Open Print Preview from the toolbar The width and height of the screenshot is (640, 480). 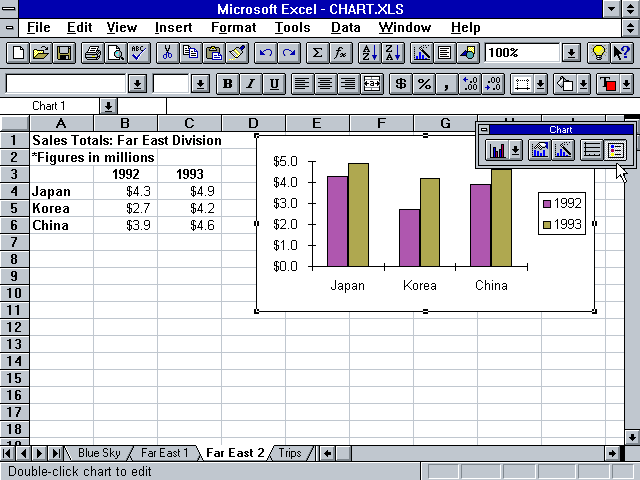click(x=115, y=53)
